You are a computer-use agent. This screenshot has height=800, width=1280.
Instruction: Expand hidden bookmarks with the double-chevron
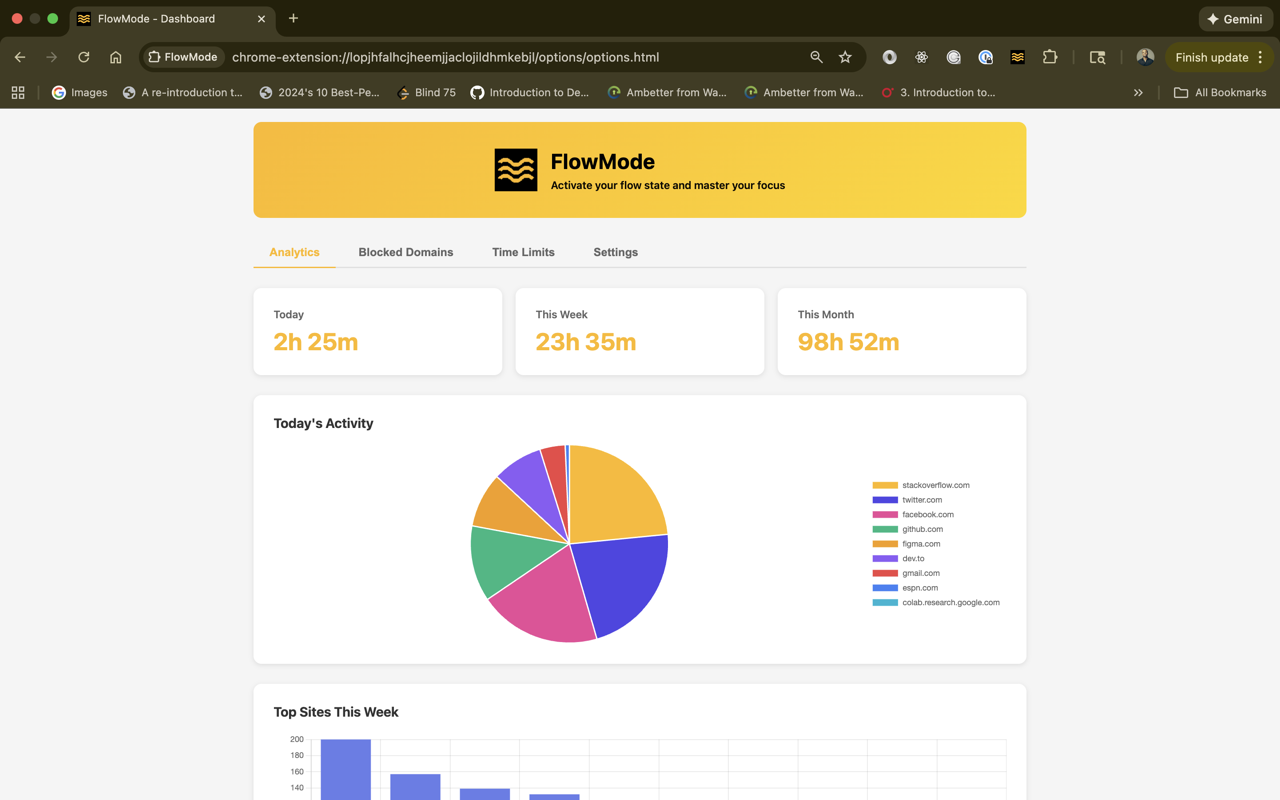coord(1138,92)
